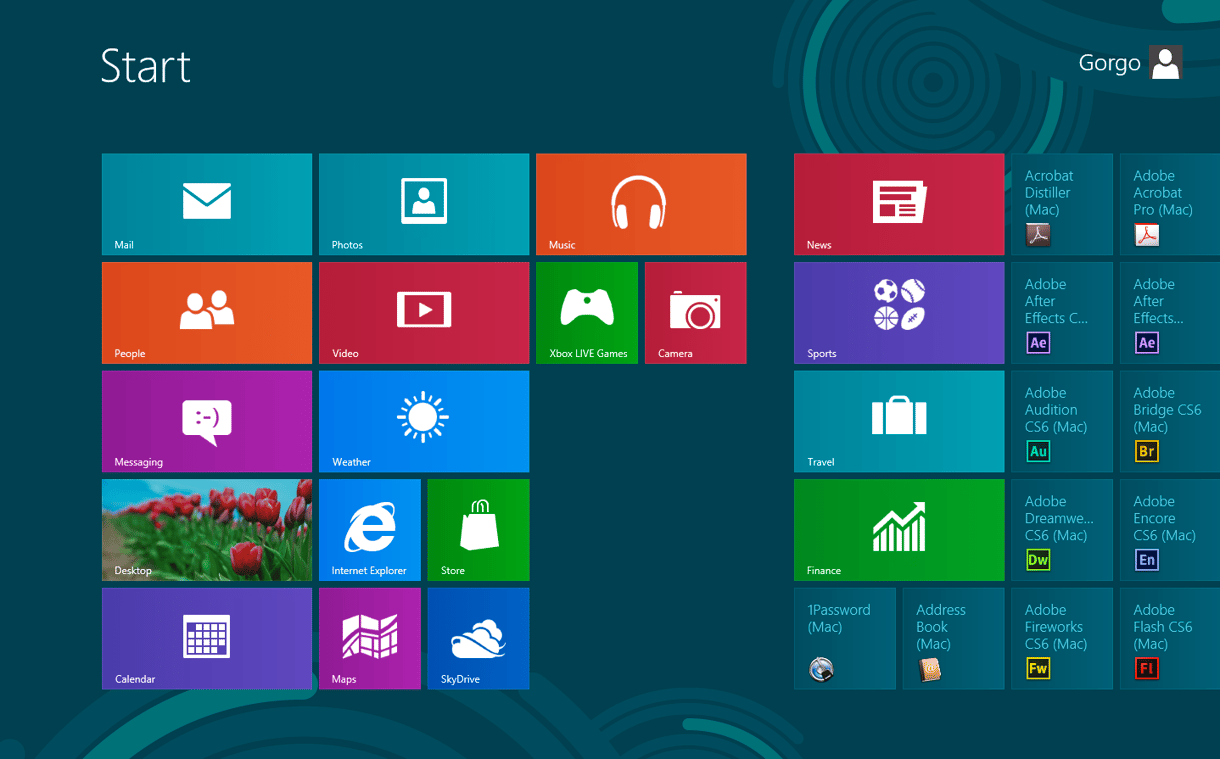Click the Gorgo user name
Viewport: 1220px width, 759px height.
coord(1109,63)
